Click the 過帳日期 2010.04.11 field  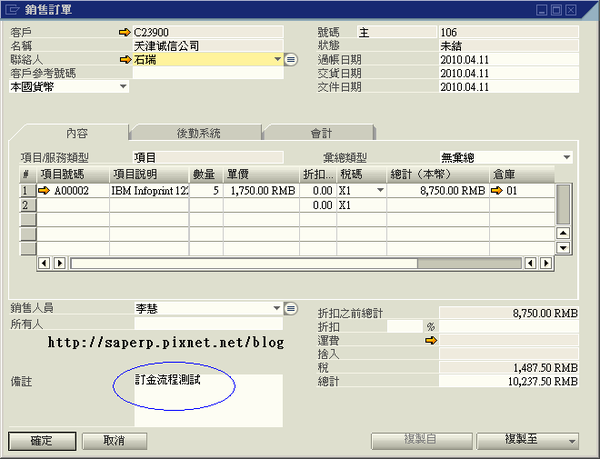tap(509, 60)
